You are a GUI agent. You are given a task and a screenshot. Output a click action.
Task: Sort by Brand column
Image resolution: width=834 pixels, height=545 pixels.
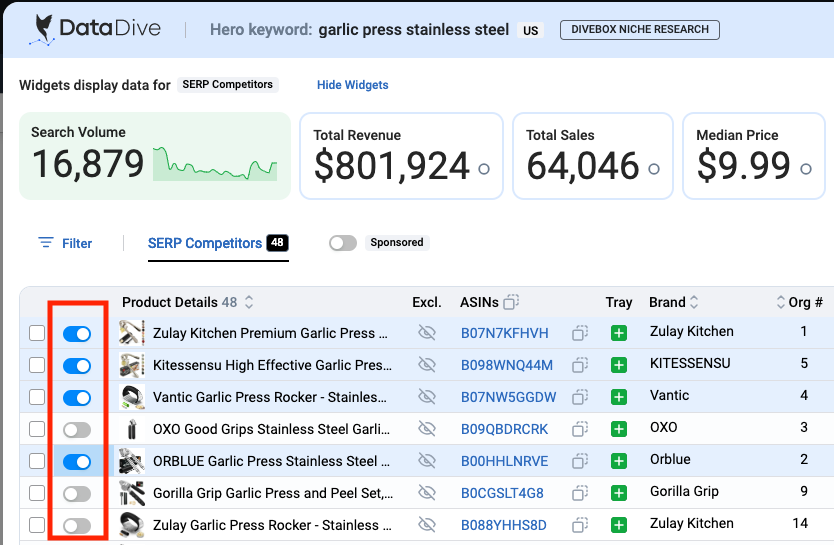pos(694,302)
